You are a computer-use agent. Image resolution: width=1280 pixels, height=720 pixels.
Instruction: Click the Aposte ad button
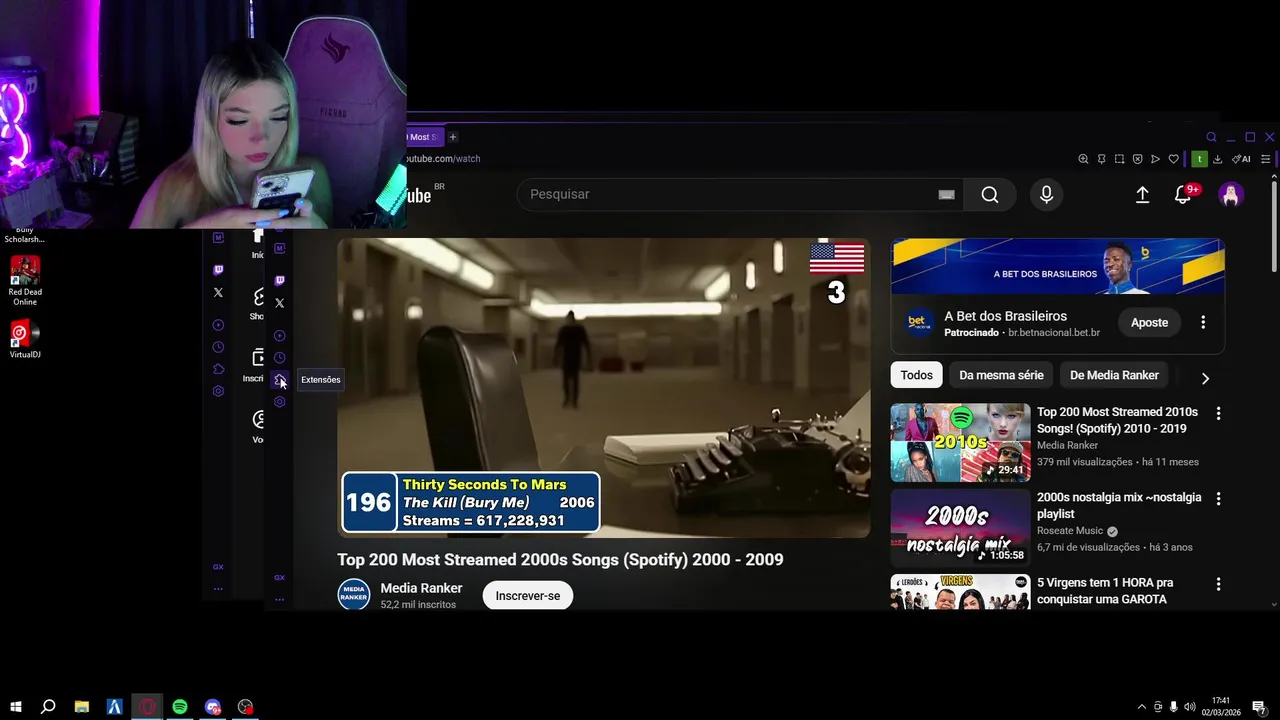point(1149,322)
